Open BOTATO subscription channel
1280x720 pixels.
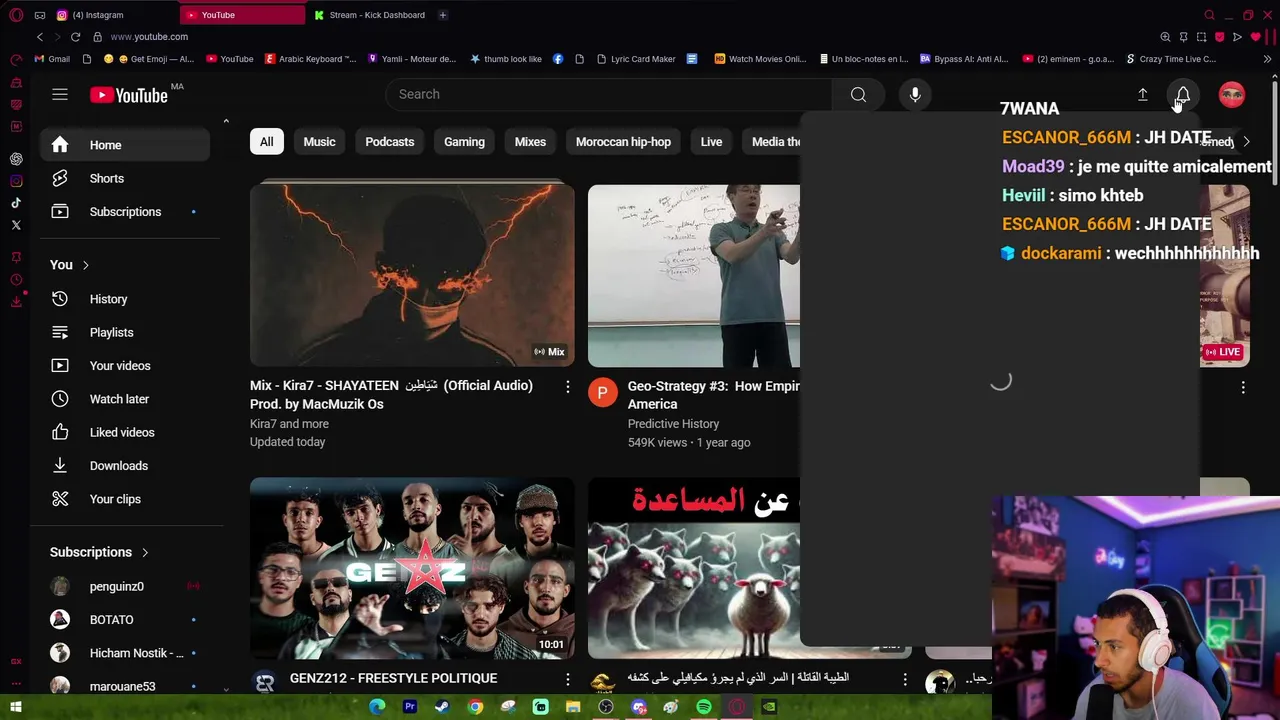point(125,620)
